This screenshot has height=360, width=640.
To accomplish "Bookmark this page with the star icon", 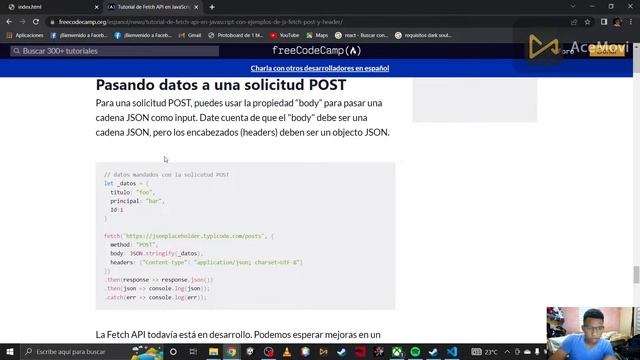I will 587,22.
